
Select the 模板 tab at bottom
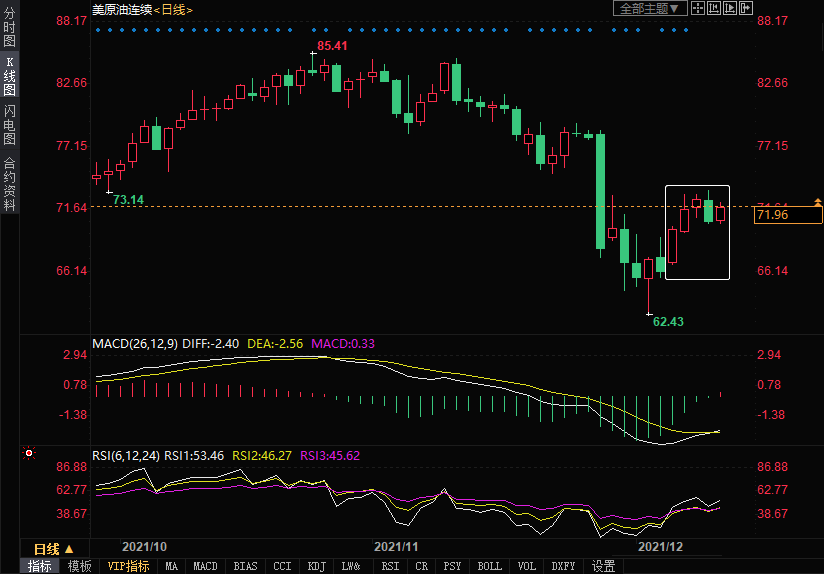(x=79, y=566)
